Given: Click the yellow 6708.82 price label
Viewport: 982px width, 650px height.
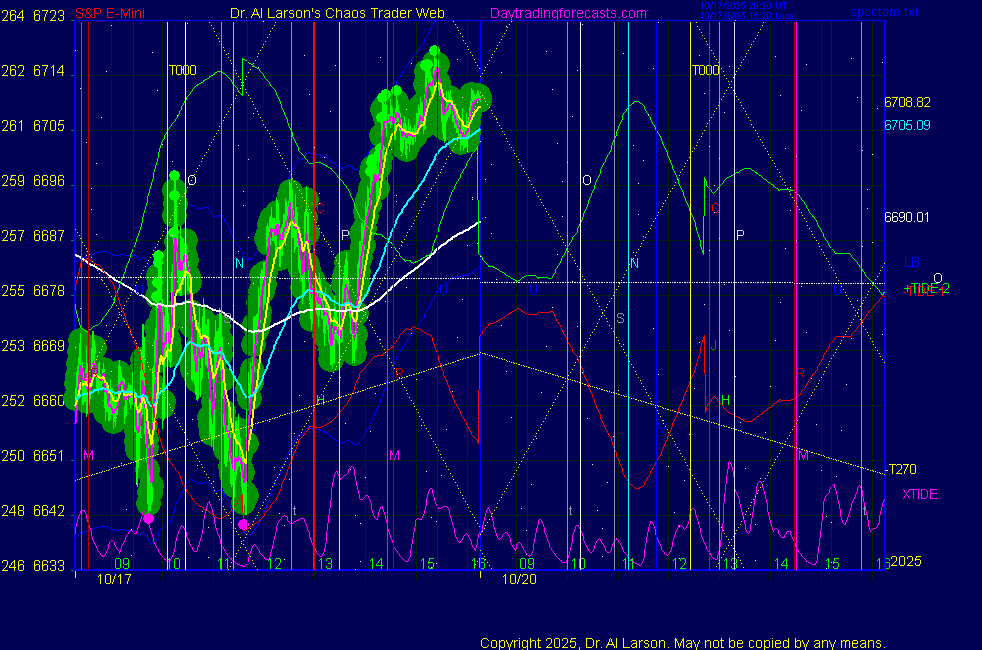Looking at the screenshot, I should (x=907, y=102).
